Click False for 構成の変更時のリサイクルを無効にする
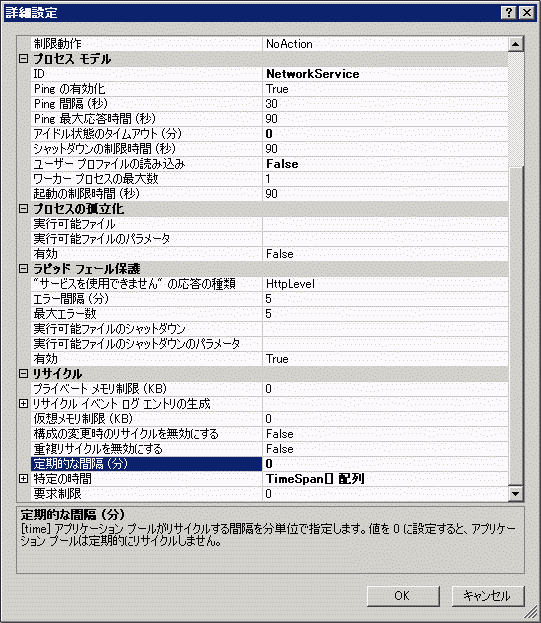Image resolution: width=541 pixels, height=623 pixels. pos(385,433)
